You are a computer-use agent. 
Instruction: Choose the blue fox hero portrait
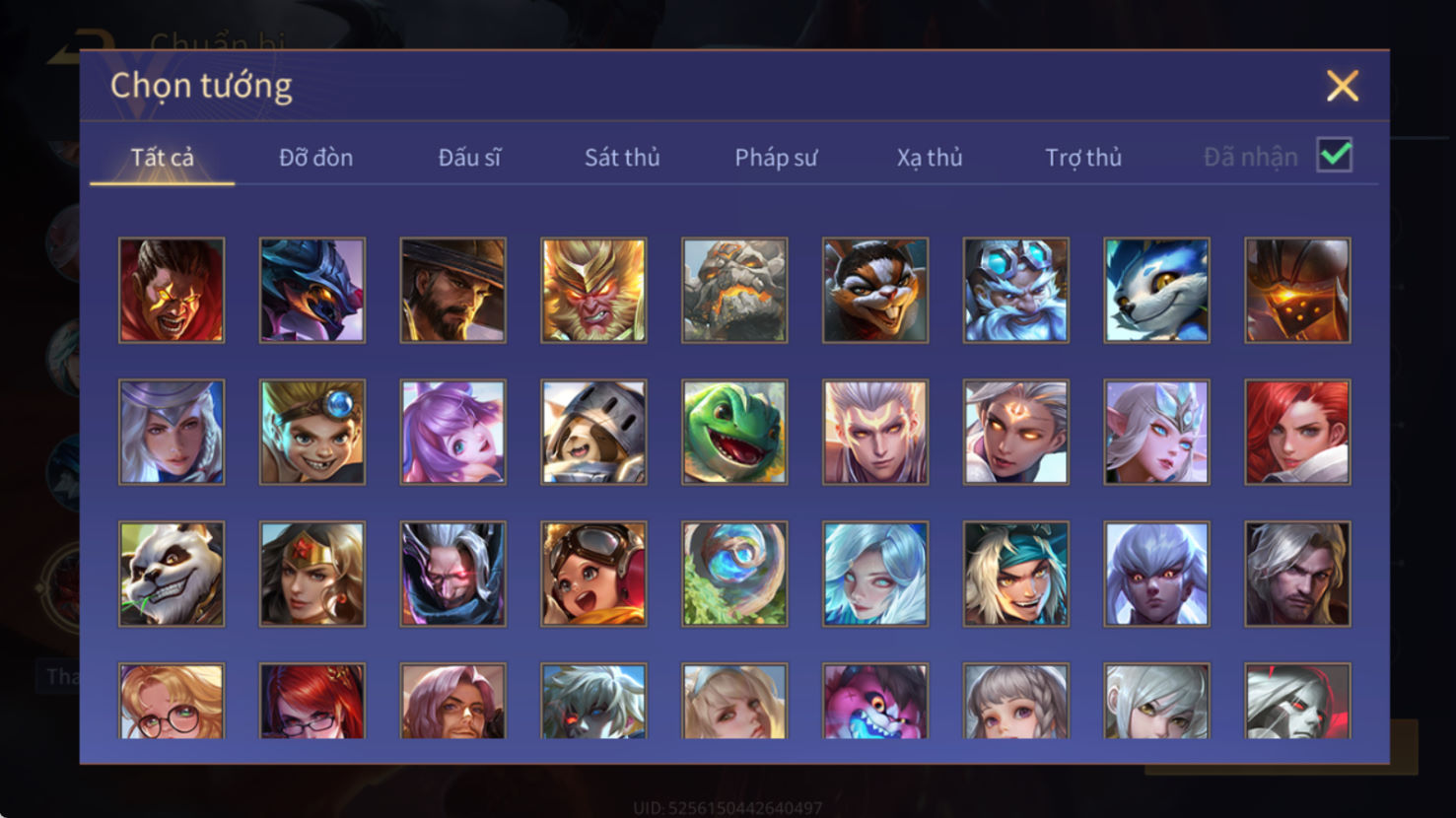point(1156,290)
